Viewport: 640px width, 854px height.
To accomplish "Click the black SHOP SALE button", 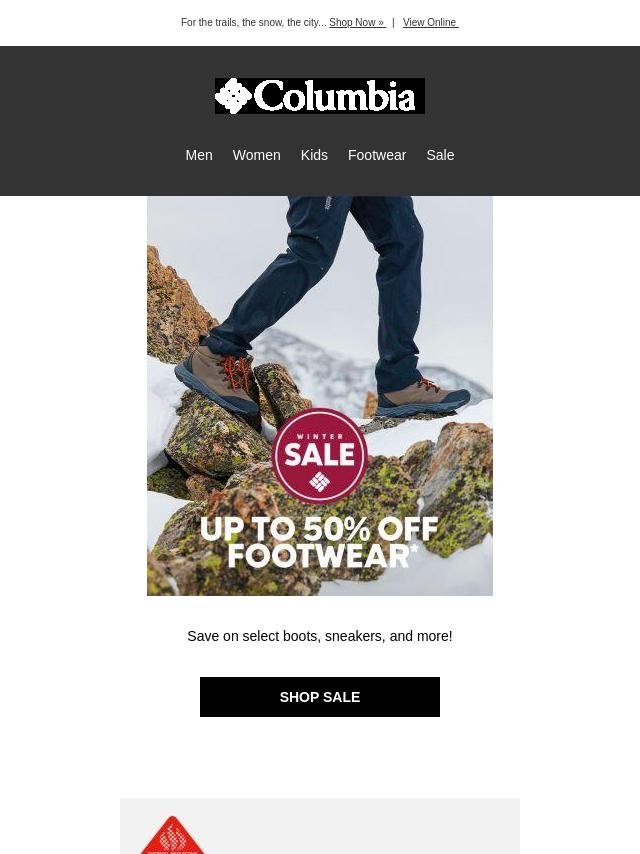I will coord(320,697).
